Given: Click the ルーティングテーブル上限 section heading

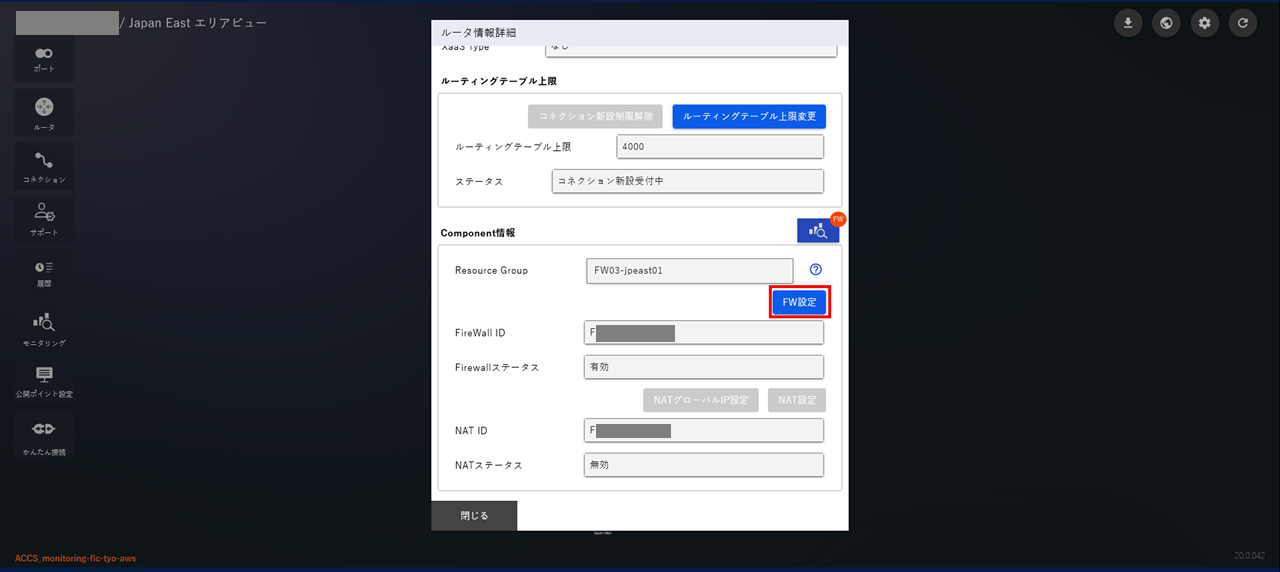Looking at the screenshot, I should 498,79.
